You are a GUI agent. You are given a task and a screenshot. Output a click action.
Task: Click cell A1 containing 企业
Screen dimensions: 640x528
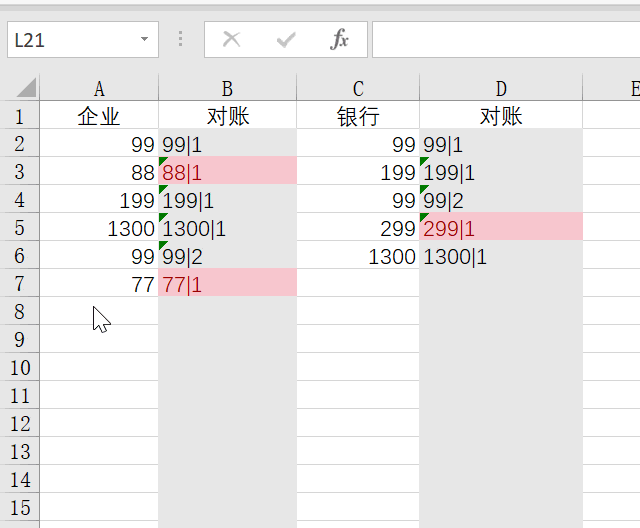[99, 115]
